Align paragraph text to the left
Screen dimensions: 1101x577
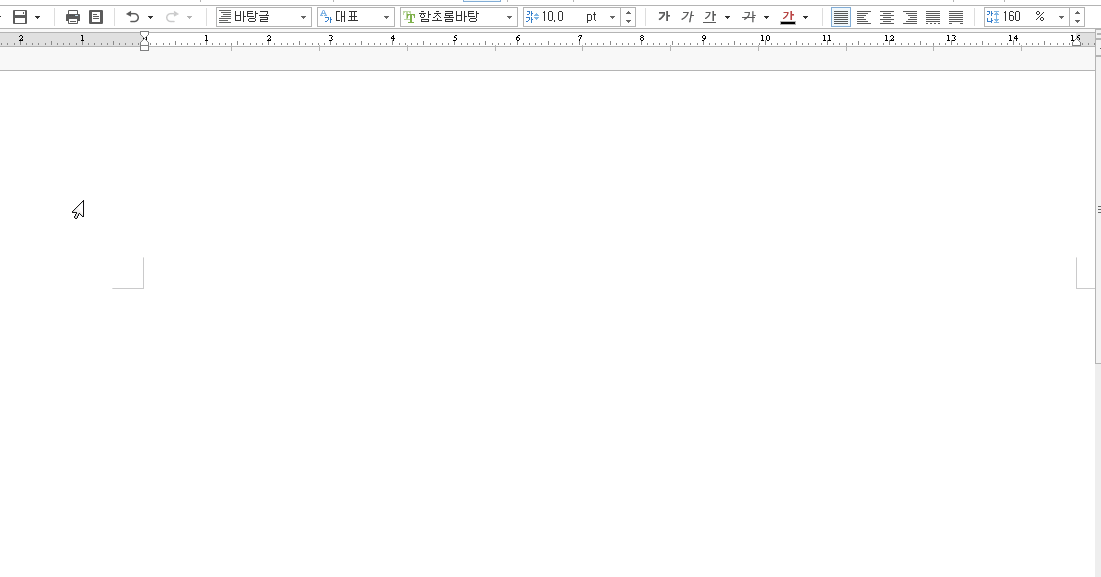click(x=864, y=17)
